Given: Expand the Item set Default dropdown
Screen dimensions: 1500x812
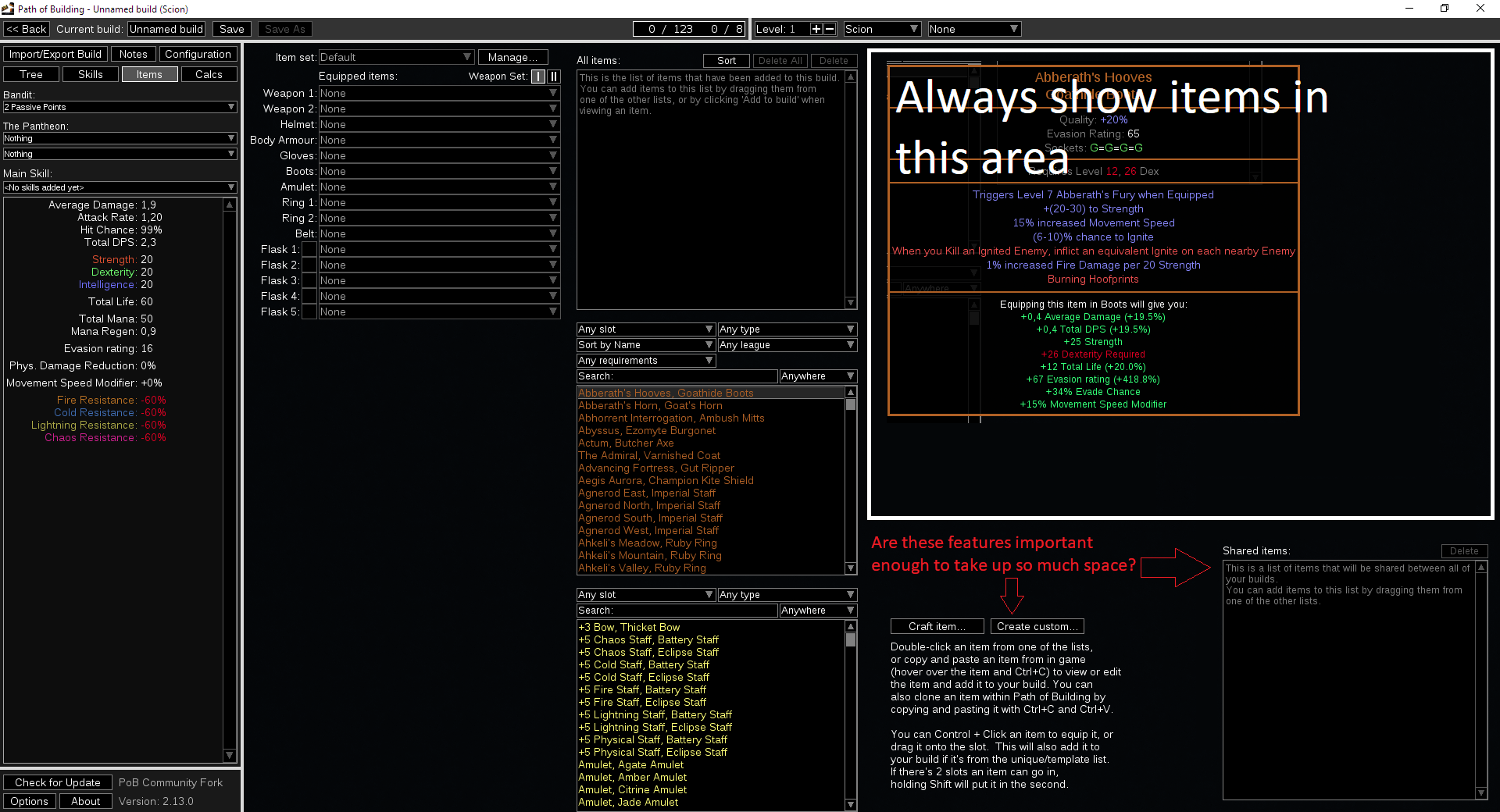Looking at the screenshot, I should coord(396,57).
